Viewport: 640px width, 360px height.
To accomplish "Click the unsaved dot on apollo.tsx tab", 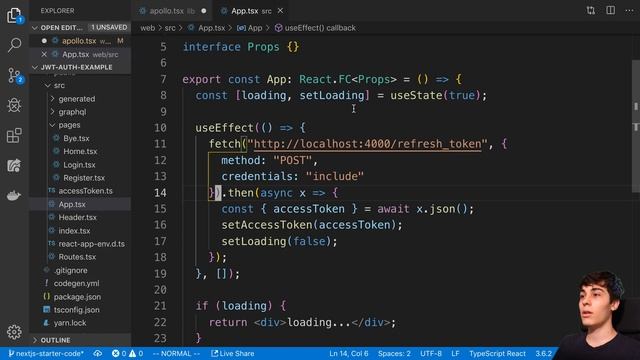I will pos(204,11).
